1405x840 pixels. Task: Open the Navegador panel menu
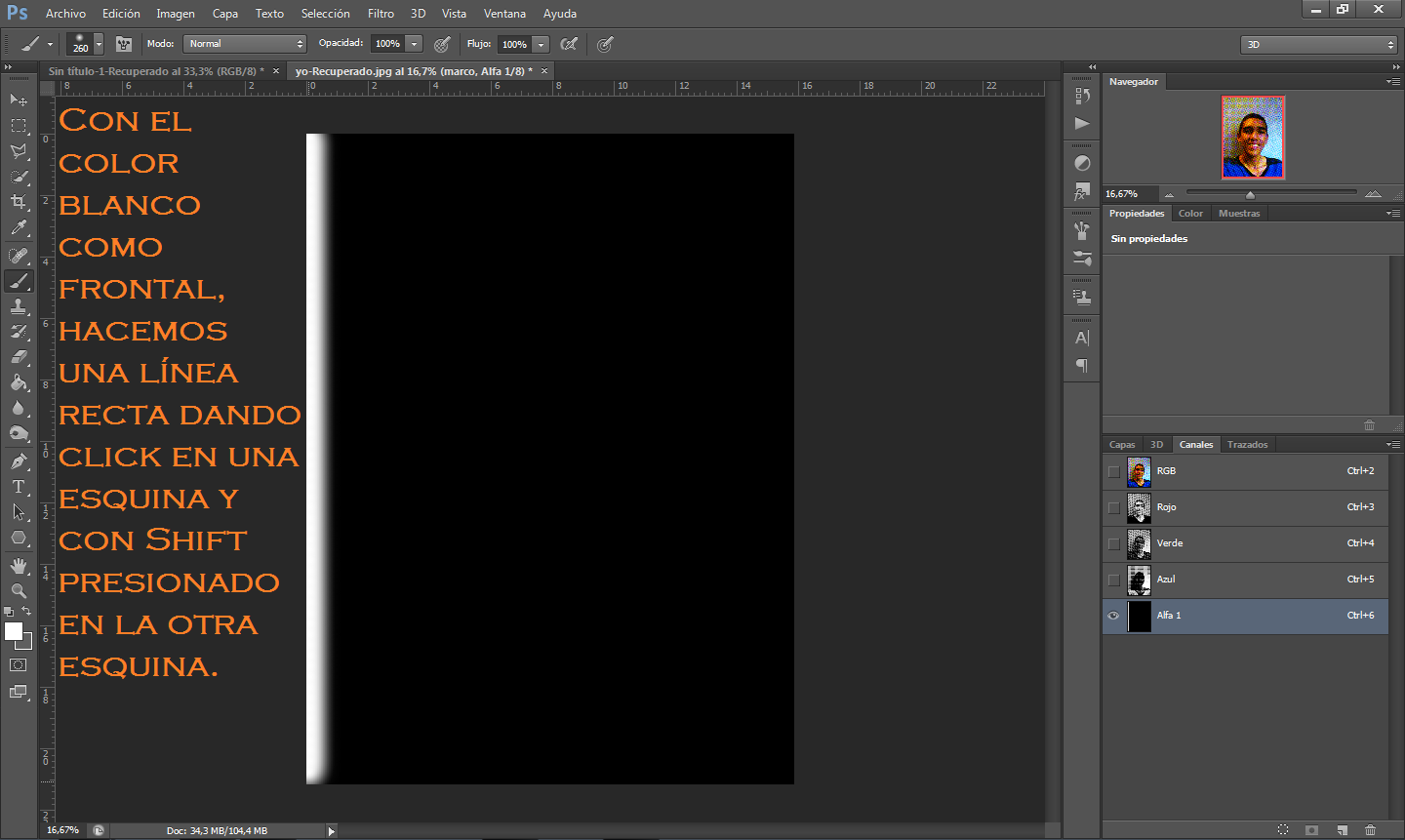tap(1392, 81)
